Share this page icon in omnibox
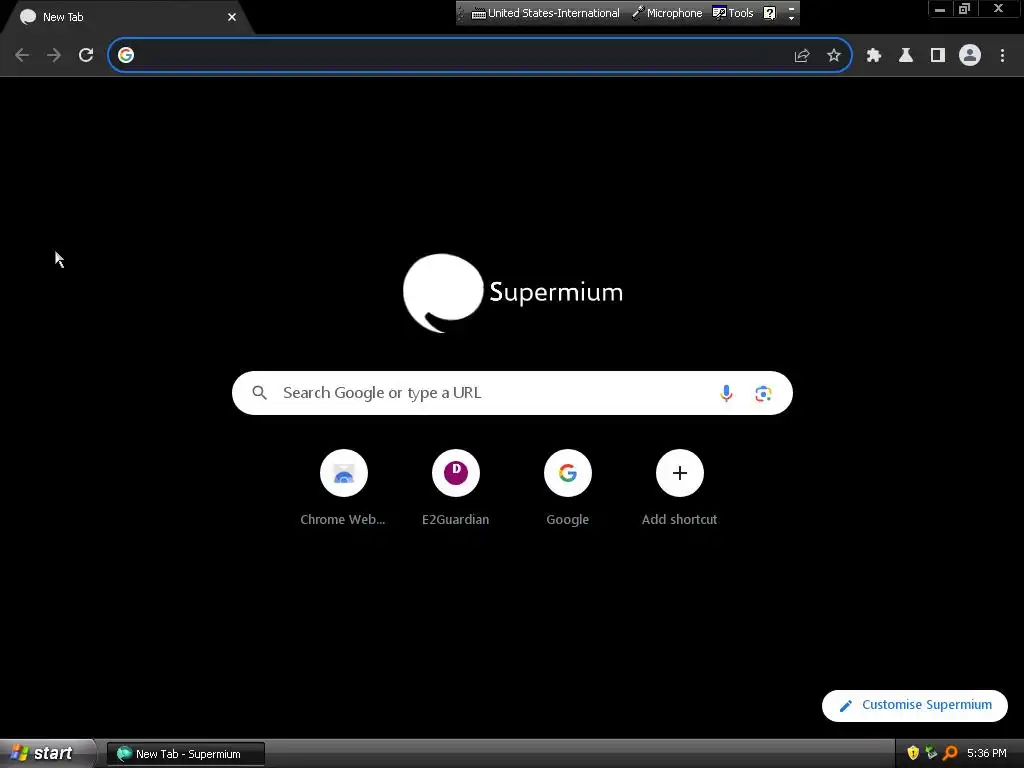 point(802,56)
